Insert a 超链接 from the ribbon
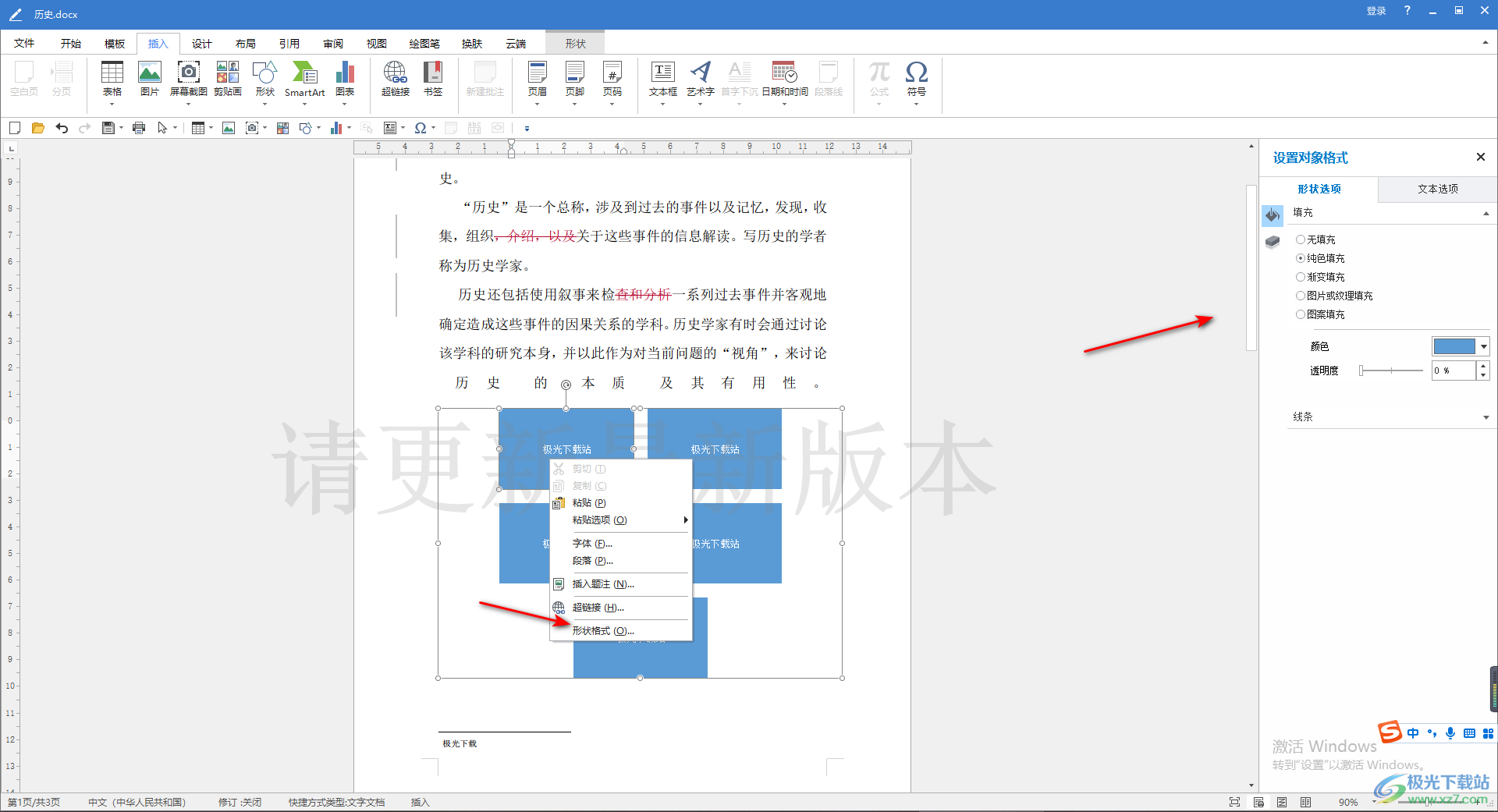Viewport: 1498px width, 812px height. [x=396, y=80]
